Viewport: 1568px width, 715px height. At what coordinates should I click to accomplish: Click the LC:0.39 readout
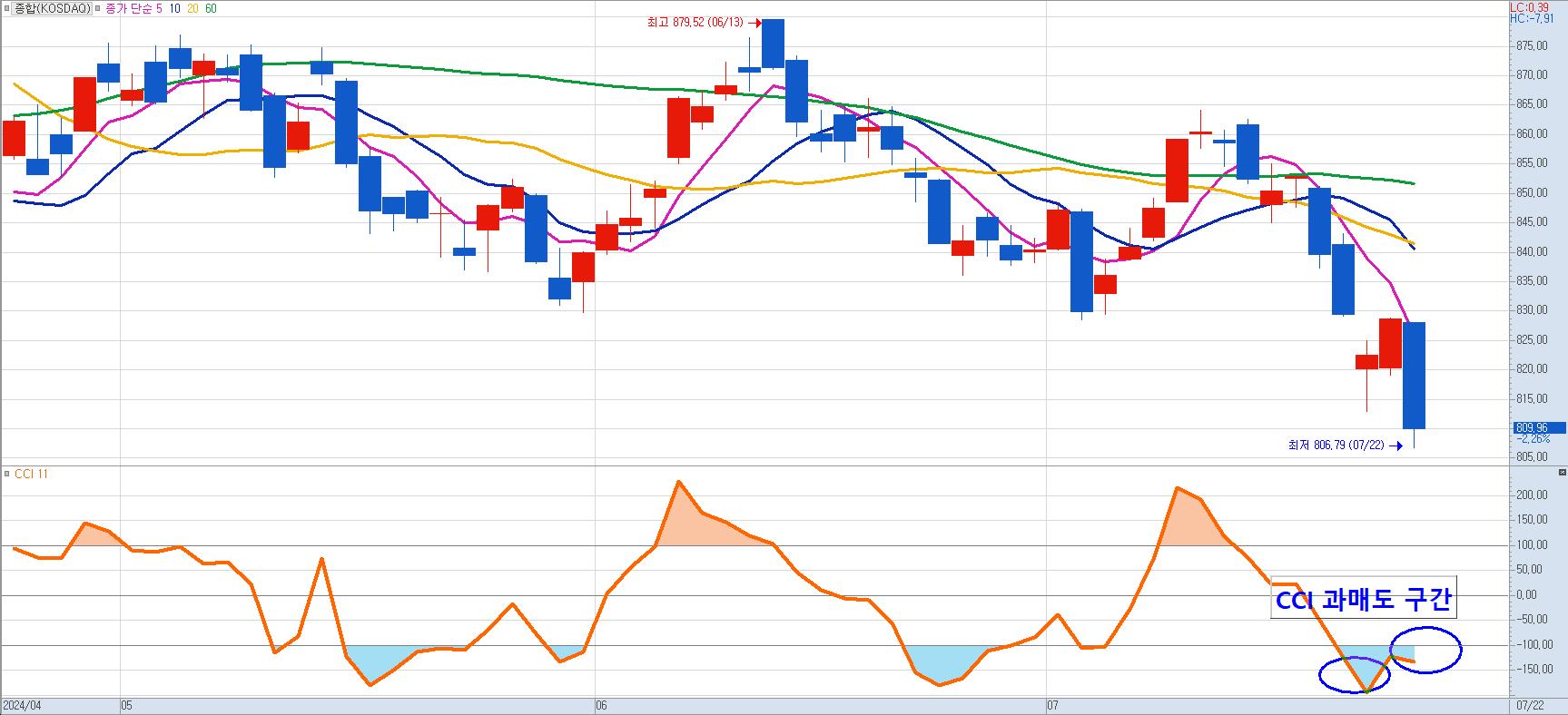pos(1529,6)
